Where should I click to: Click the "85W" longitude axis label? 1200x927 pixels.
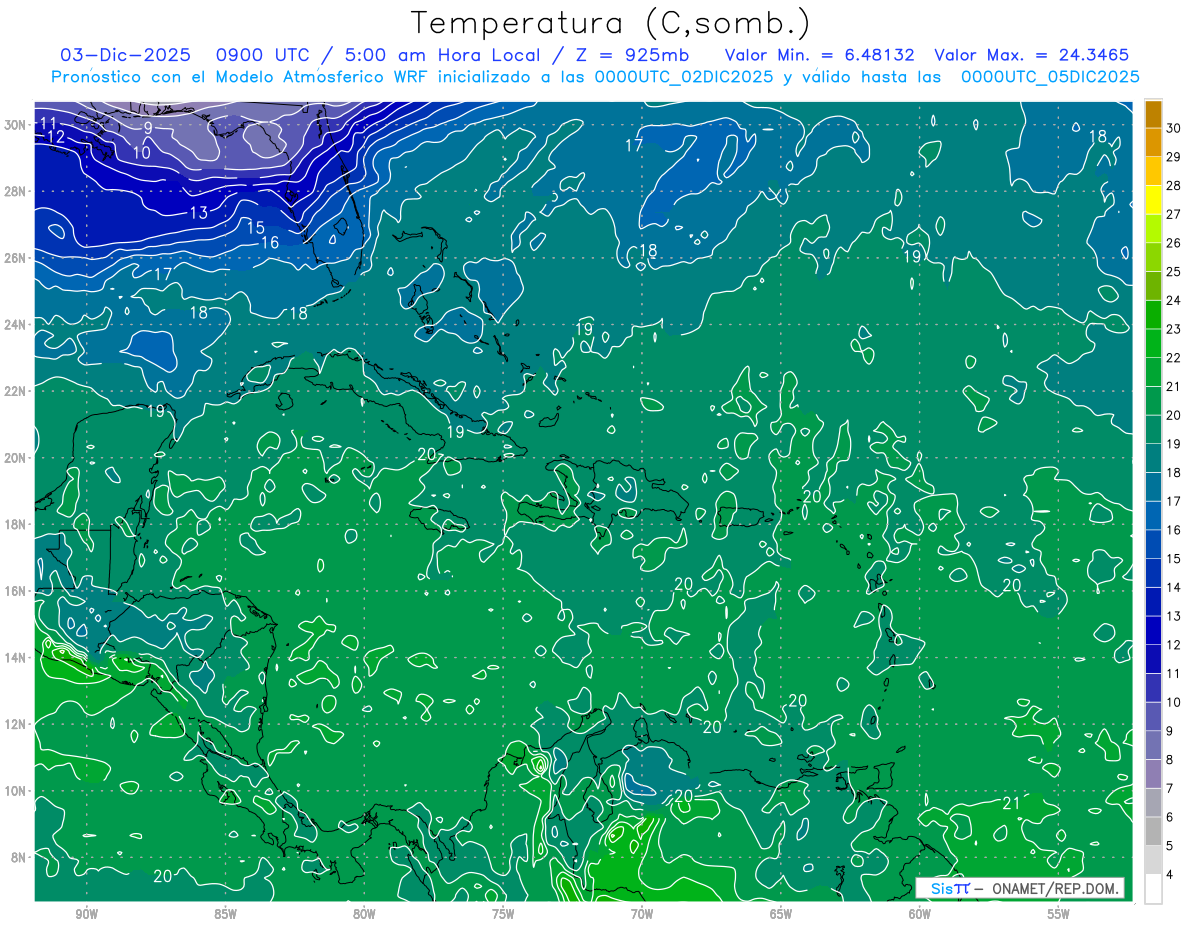point(225,913)
